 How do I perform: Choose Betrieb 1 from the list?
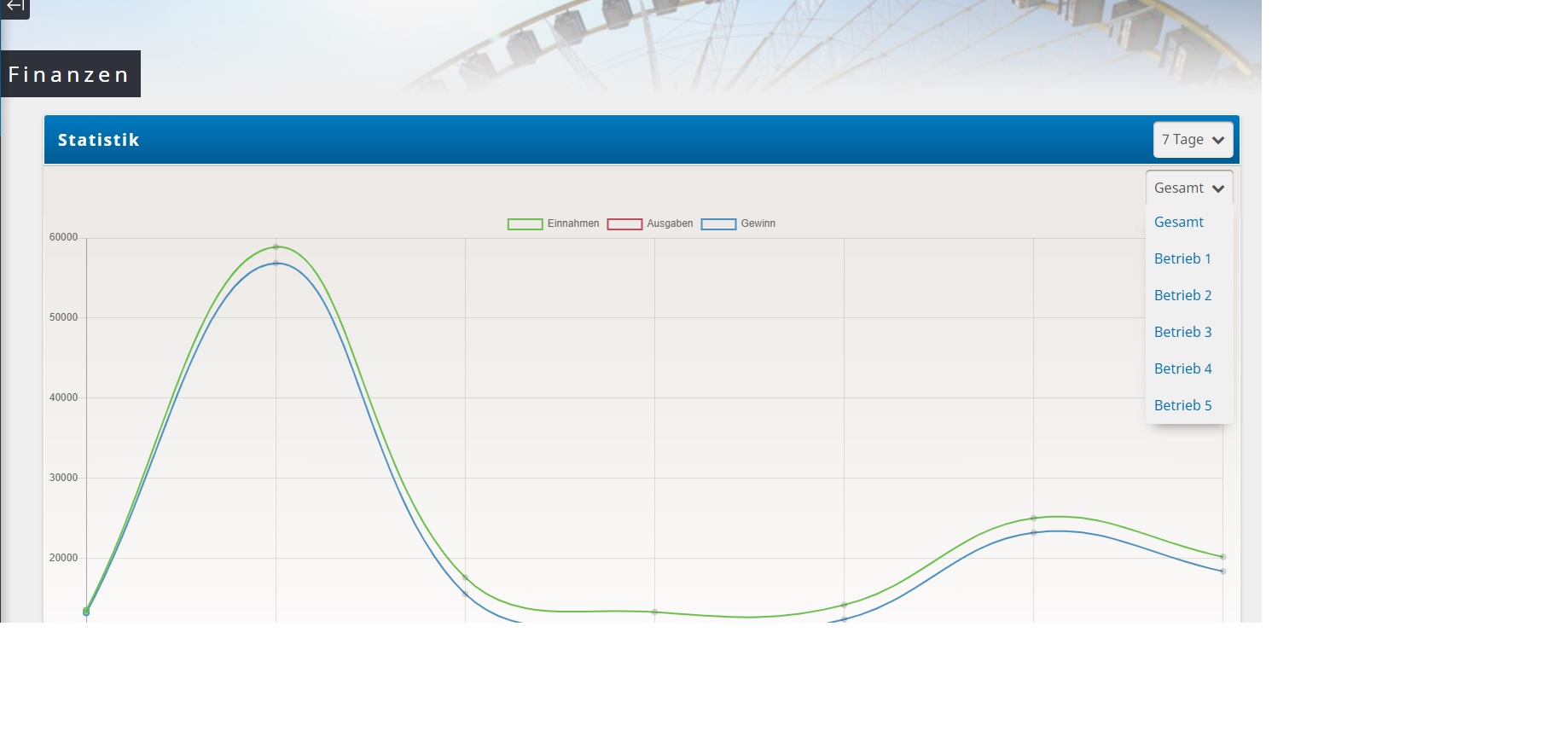pyautogui.click(x=1182, y=258)
